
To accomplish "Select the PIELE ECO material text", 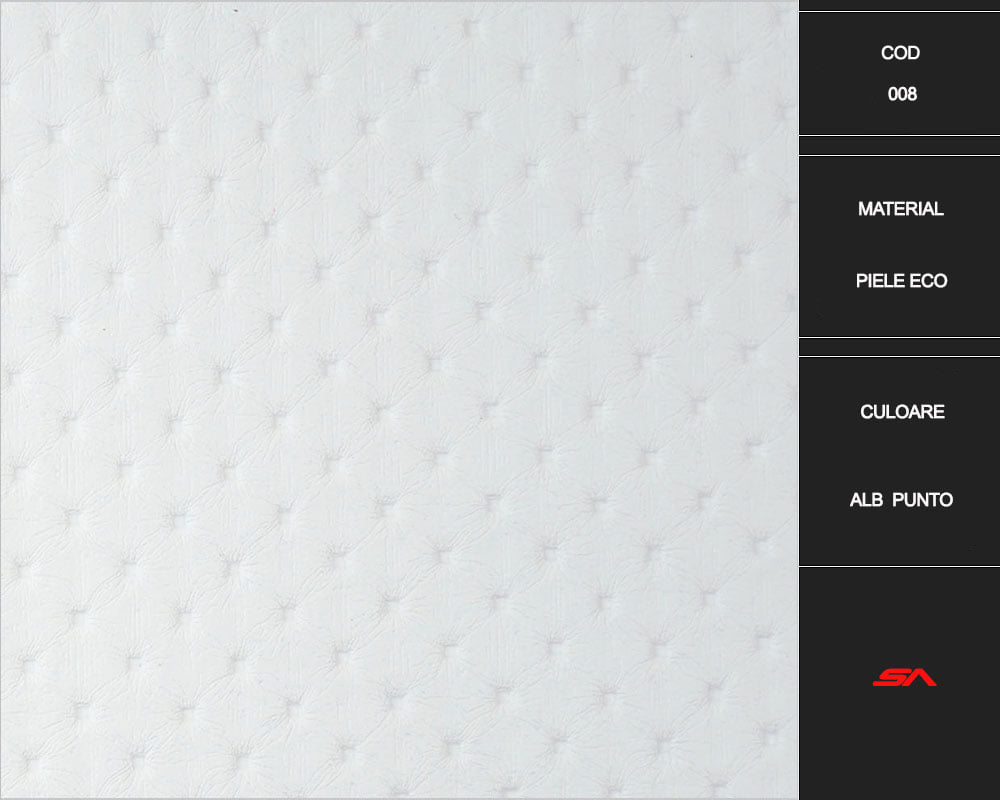I will 901,281.
